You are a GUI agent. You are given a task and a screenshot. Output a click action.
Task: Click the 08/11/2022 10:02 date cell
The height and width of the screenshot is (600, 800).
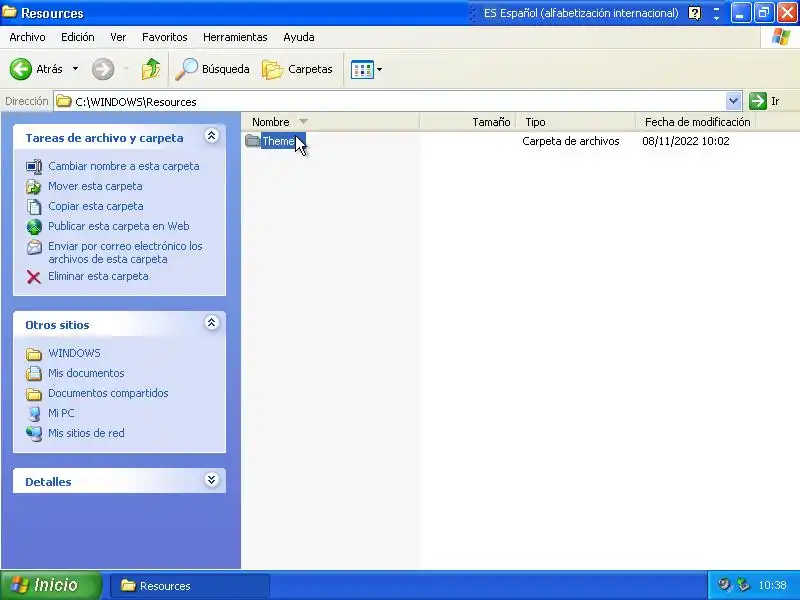(x=685, y=141)
